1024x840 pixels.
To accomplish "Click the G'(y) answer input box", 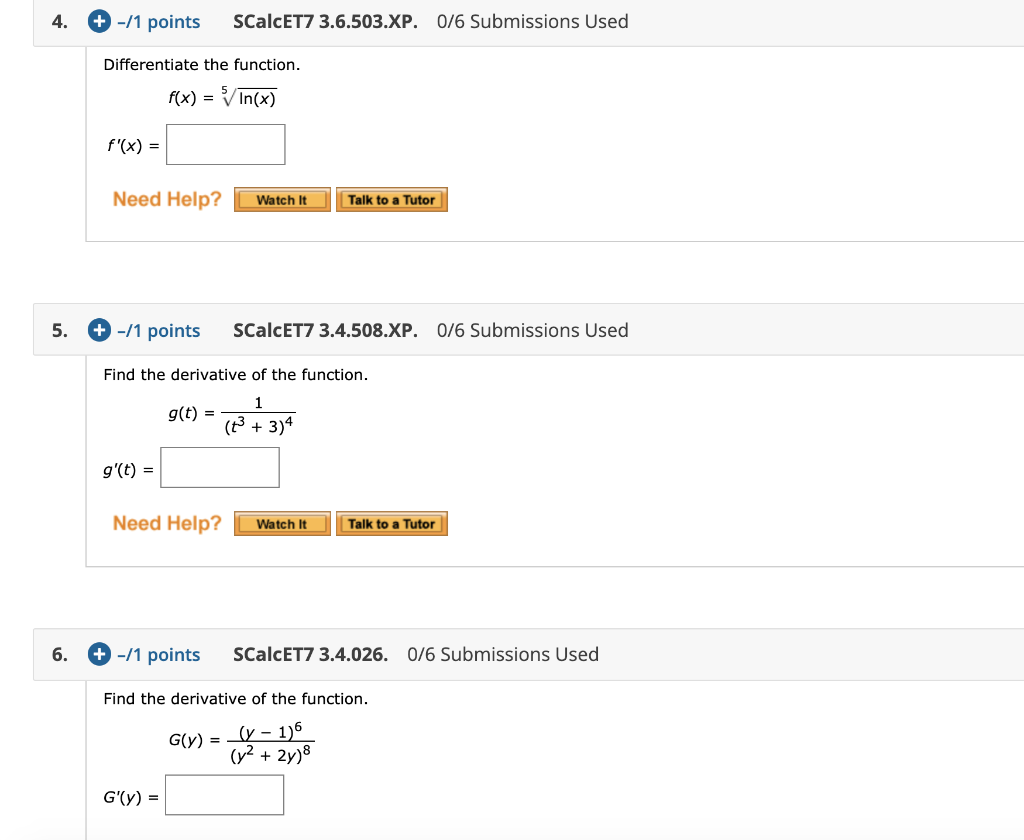I will [x=224, y=794].
